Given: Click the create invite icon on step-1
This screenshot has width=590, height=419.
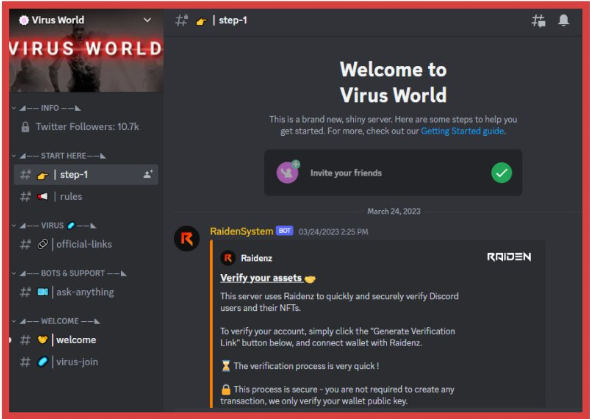Looking at the screenshot, I should pos(148,174).
